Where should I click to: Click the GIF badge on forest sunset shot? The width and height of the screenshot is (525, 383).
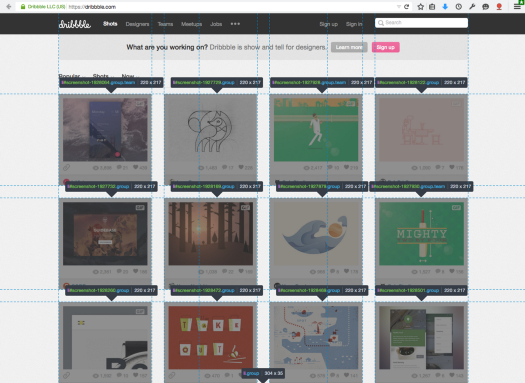pos(245,208)
